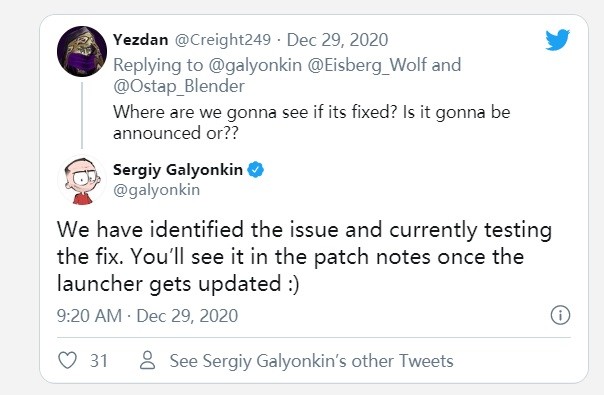Like the tweet via heart icon
The height and width of the screenshot is (395, 604).
coord(67,360)
